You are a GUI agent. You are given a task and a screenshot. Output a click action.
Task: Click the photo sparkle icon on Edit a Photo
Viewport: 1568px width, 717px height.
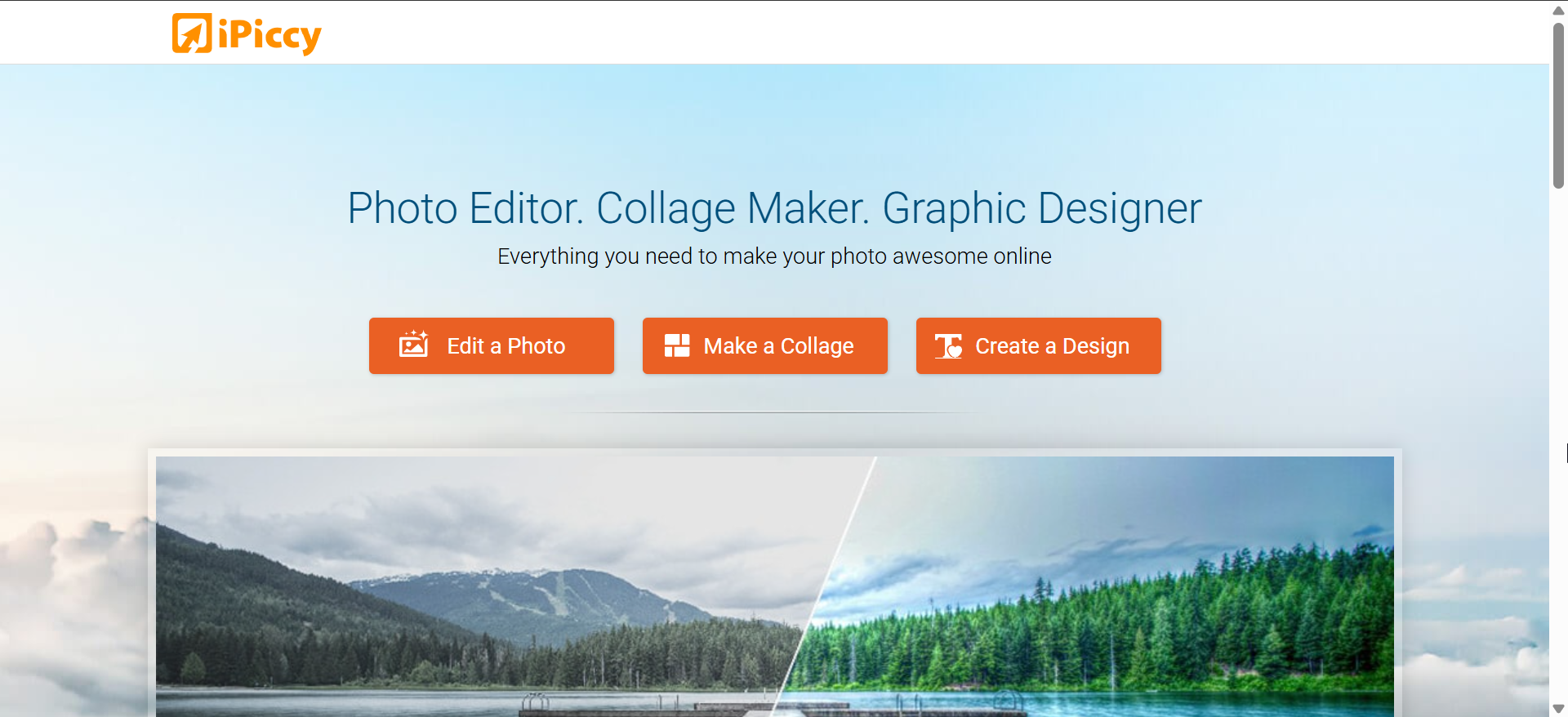pyautogui.click(x=414, y=344)
